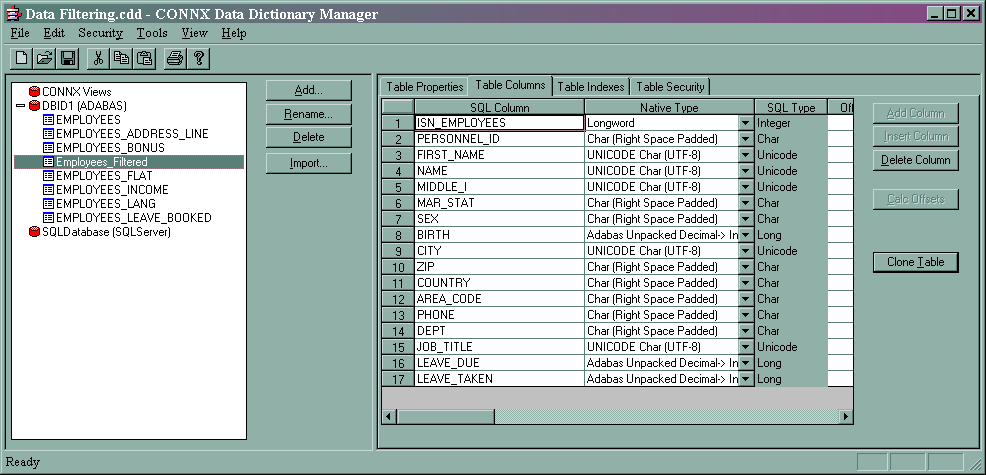
Task: Open Native Type dropdown for ISN_EMPLOYEES
Action: 746,123
